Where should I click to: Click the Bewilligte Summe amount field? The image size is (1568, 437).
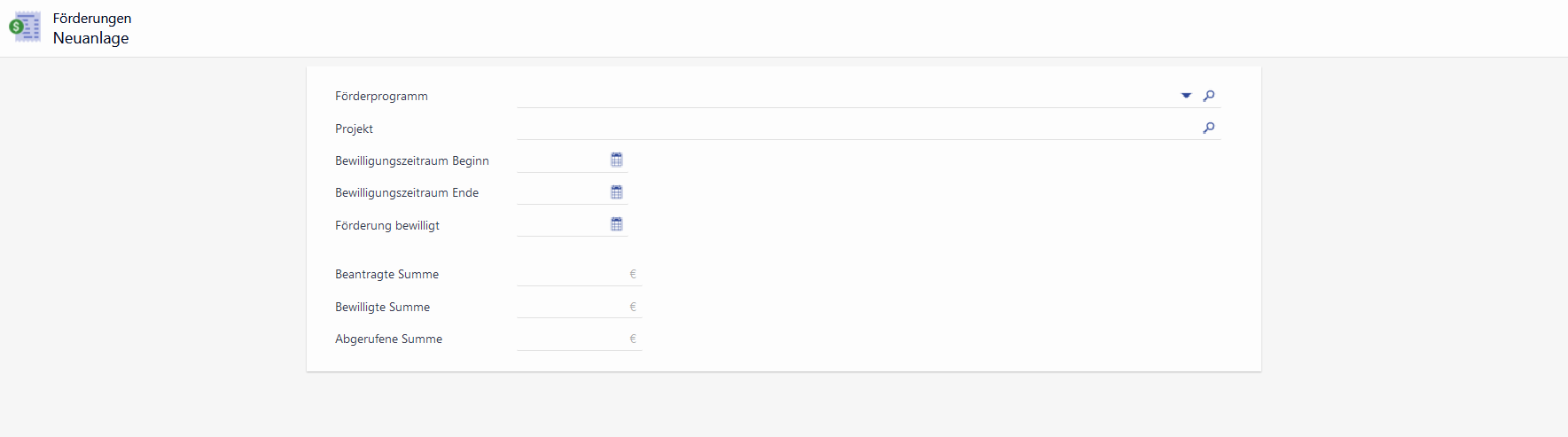click(x=571, y=307)
